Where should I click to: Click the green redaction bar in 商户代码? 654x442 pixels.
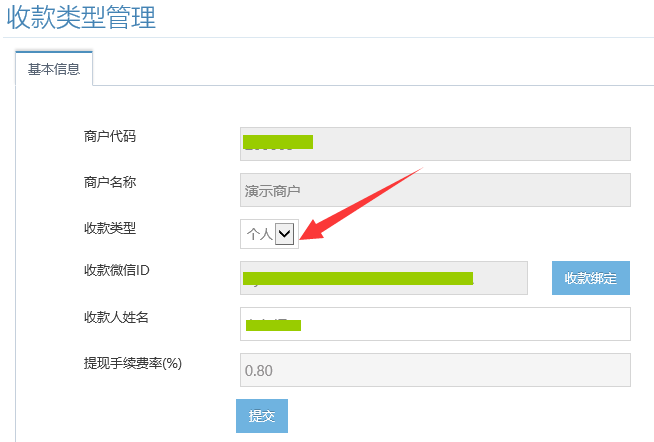(x=278, y=142)
